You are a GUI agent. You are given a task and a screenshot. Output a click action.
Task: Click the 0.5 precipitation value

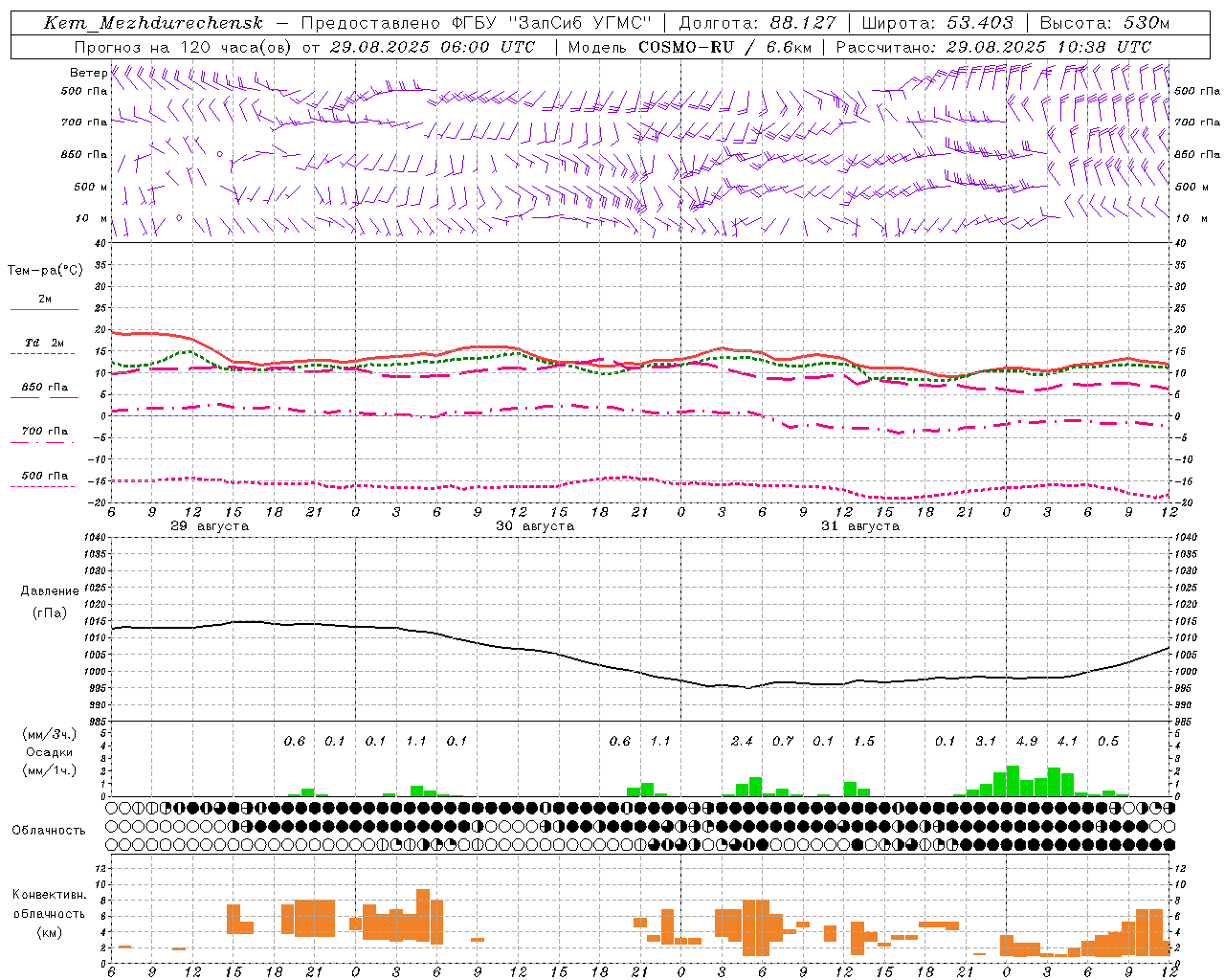pos(1108,741)
